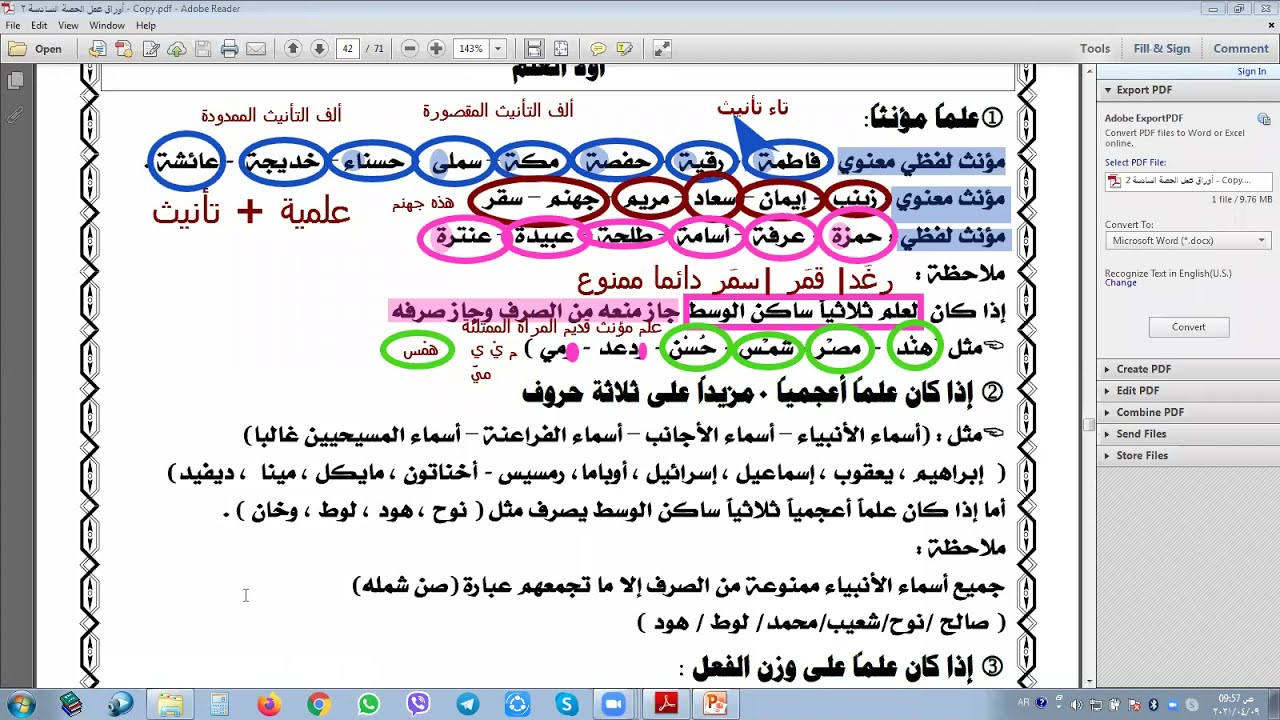The image size is (1280, 720).
Task: Zoom out with the minus button
Action: 410,48
